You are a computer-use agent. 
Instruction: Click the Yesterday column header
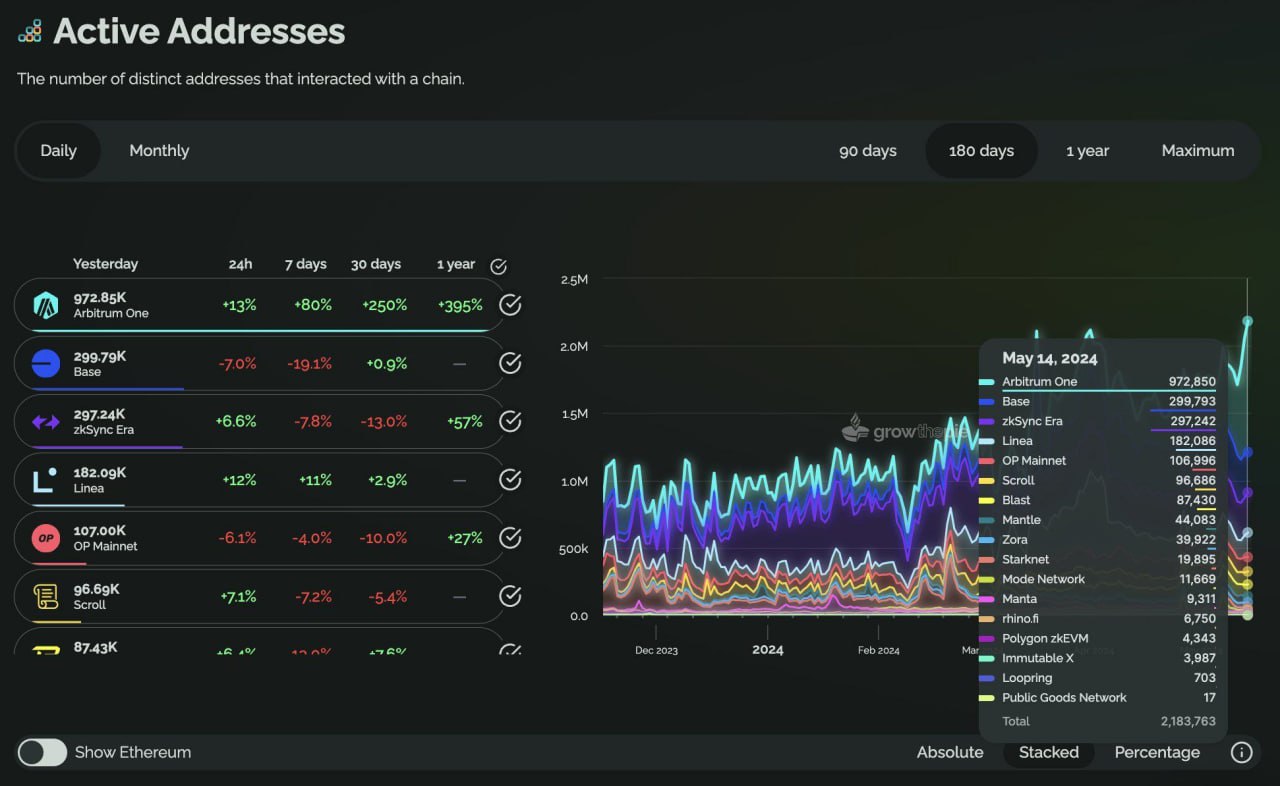click(105, 264)
